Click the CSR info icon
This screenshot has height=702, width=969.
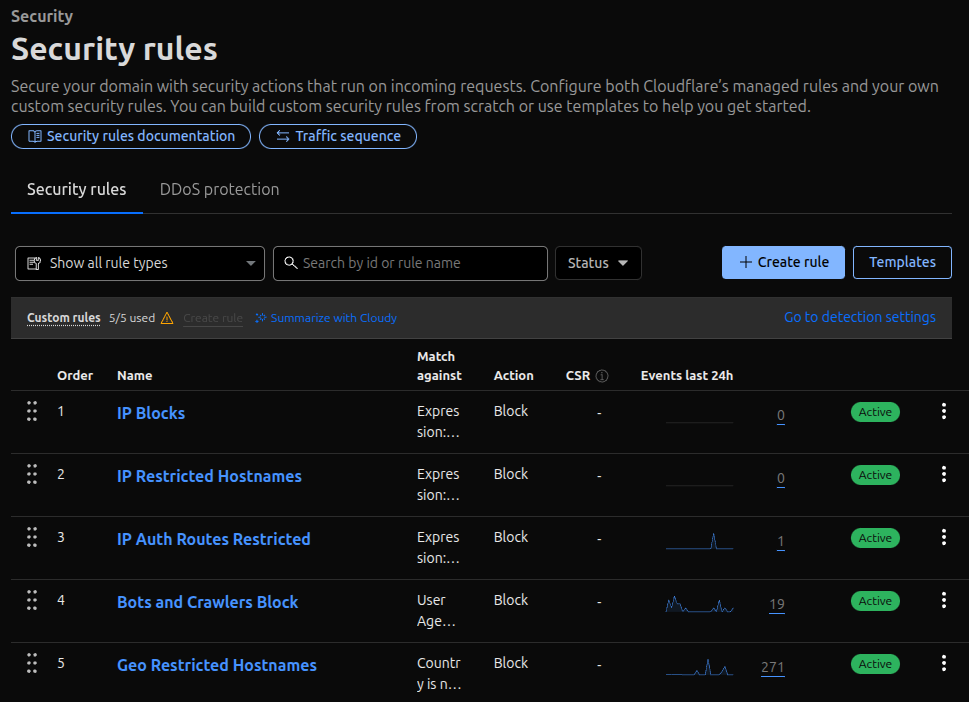point(602,376)
